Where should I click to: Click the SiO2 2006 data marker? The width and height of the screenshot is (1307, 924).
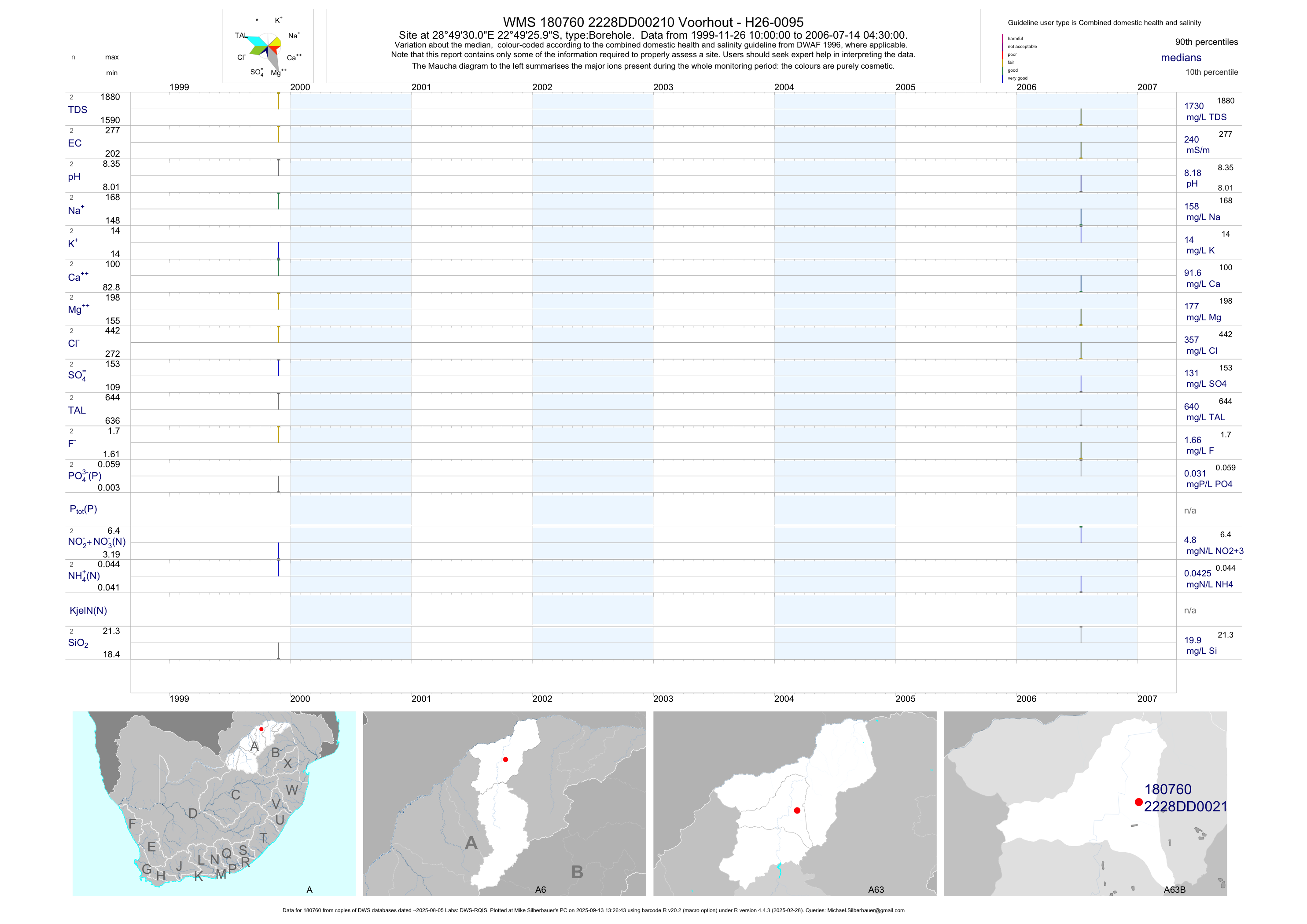[x=1080, y=635]
